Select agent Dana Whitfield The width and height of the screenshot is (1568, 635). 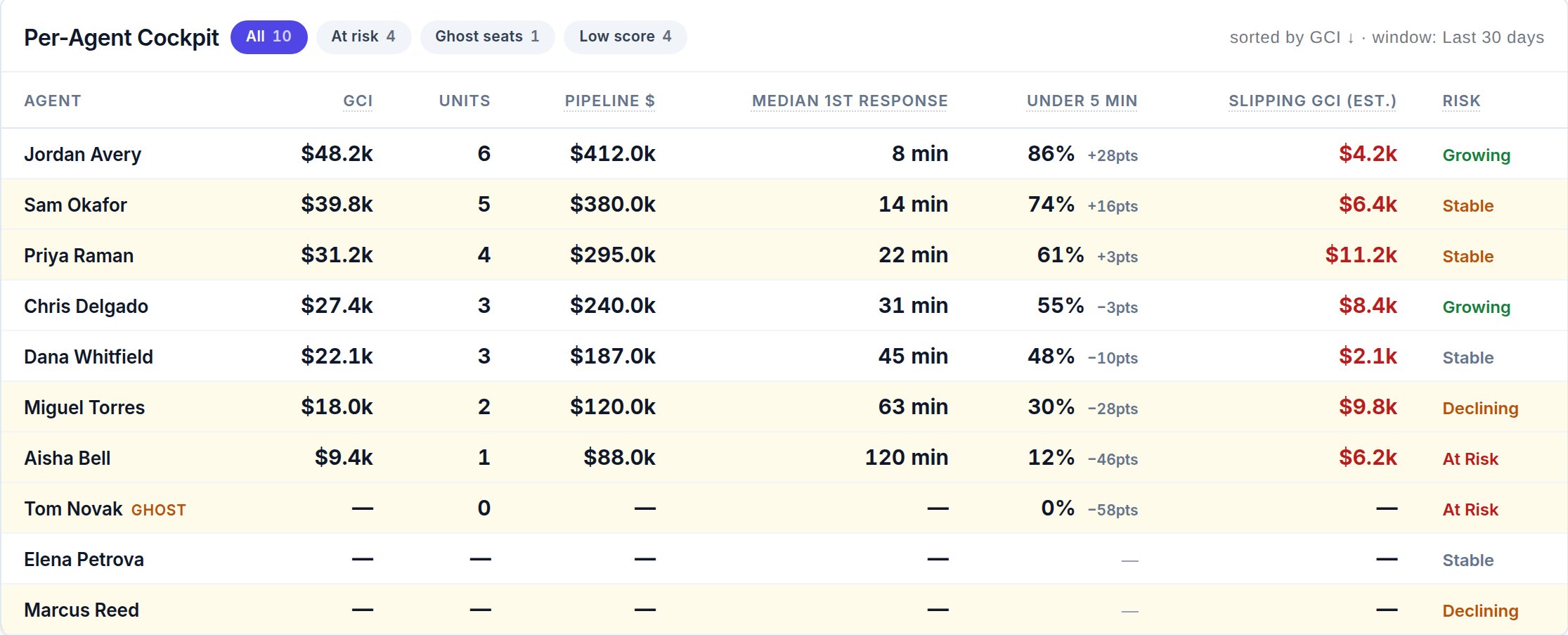(x=89, y=357)
